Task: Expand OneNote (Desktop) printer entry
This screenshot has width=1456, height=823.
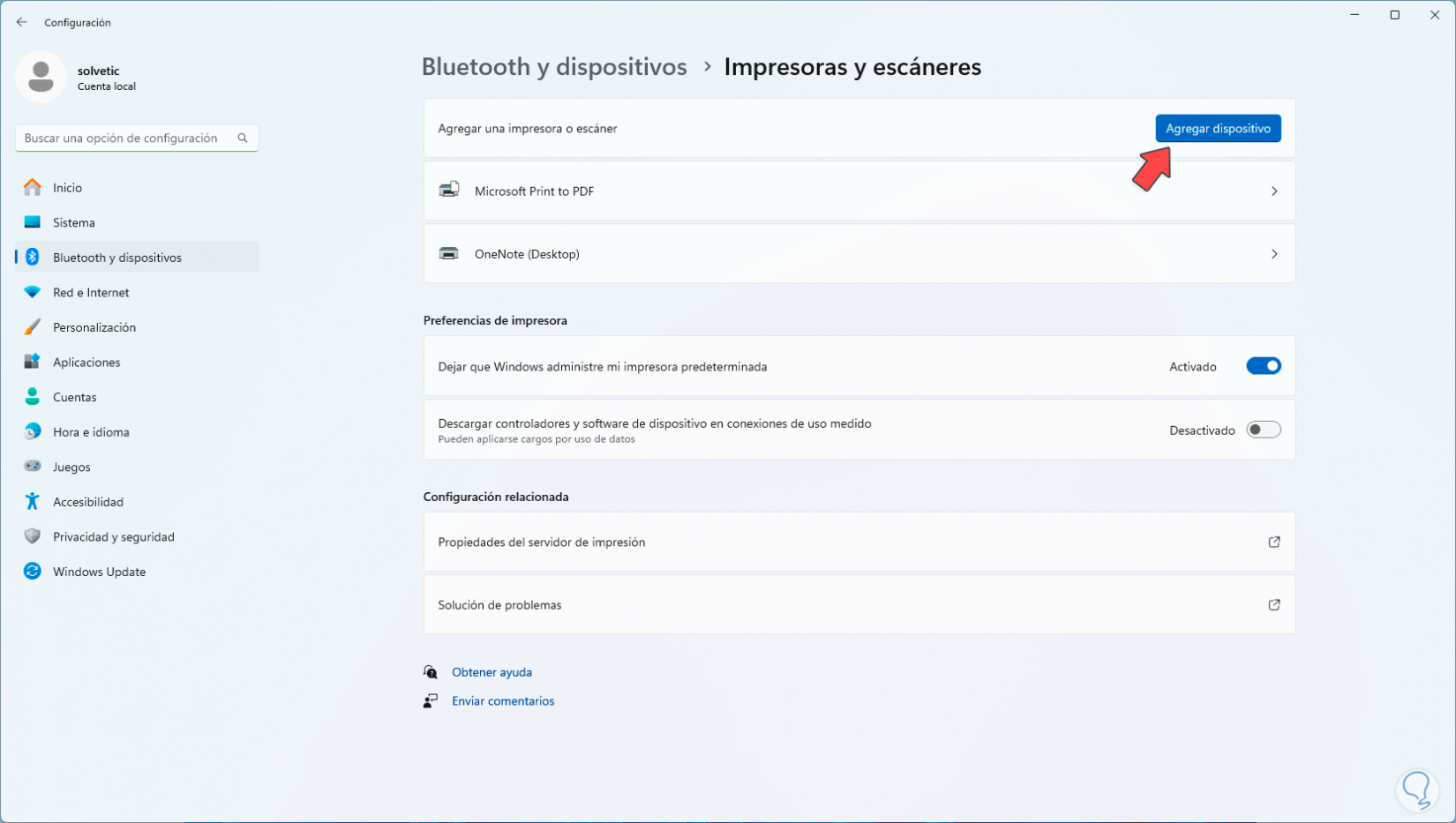Action: [x=1274, y=254]
